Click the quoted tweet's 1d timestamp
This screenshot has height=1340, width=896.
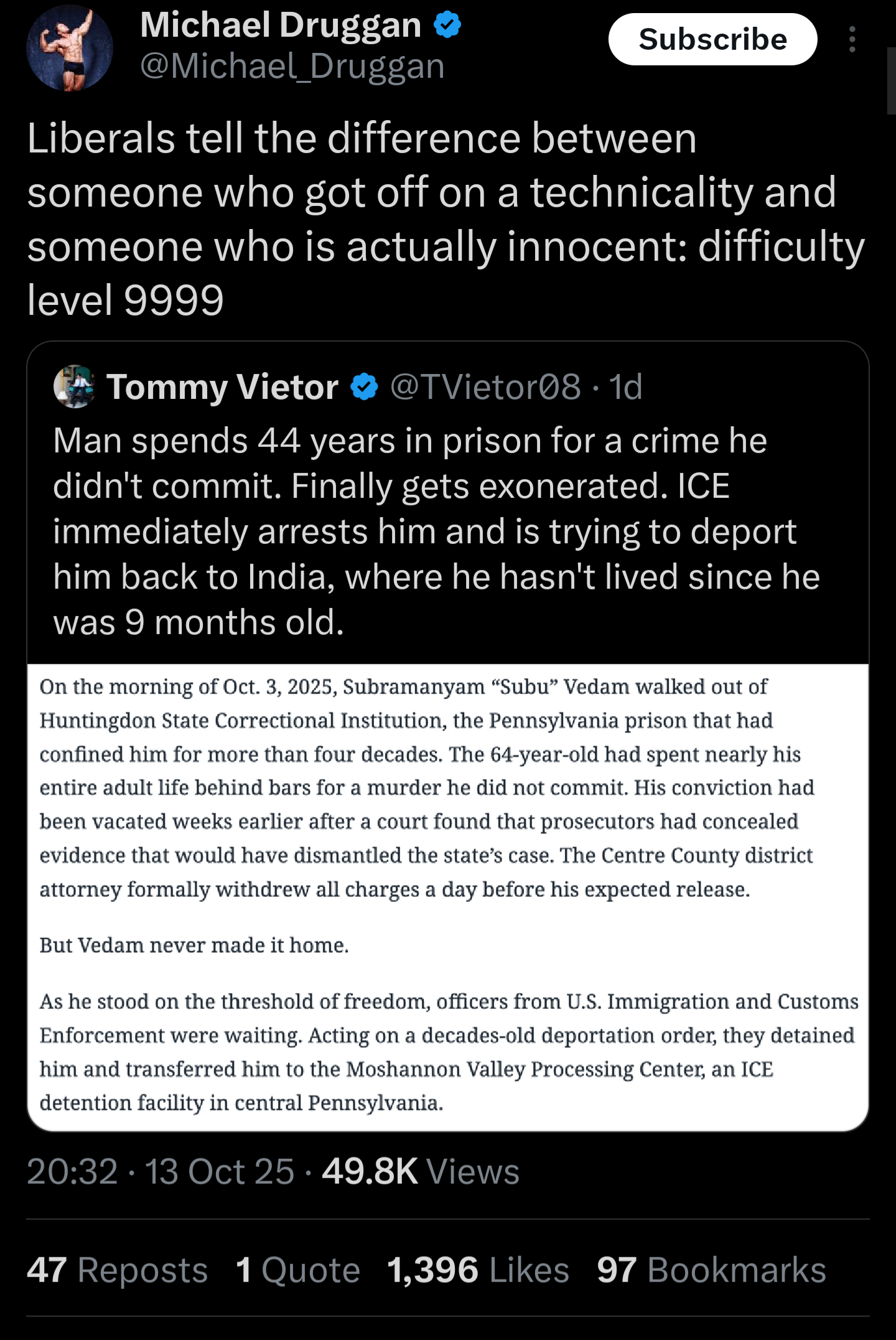tap(625, 387)
